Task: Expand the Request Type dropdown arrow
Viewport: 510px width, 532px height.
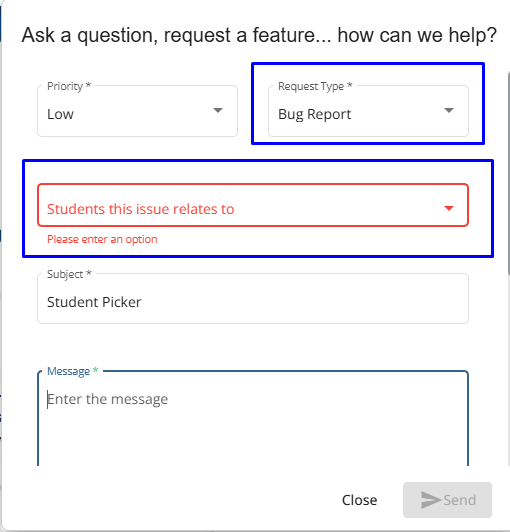Action: (449, 110)
